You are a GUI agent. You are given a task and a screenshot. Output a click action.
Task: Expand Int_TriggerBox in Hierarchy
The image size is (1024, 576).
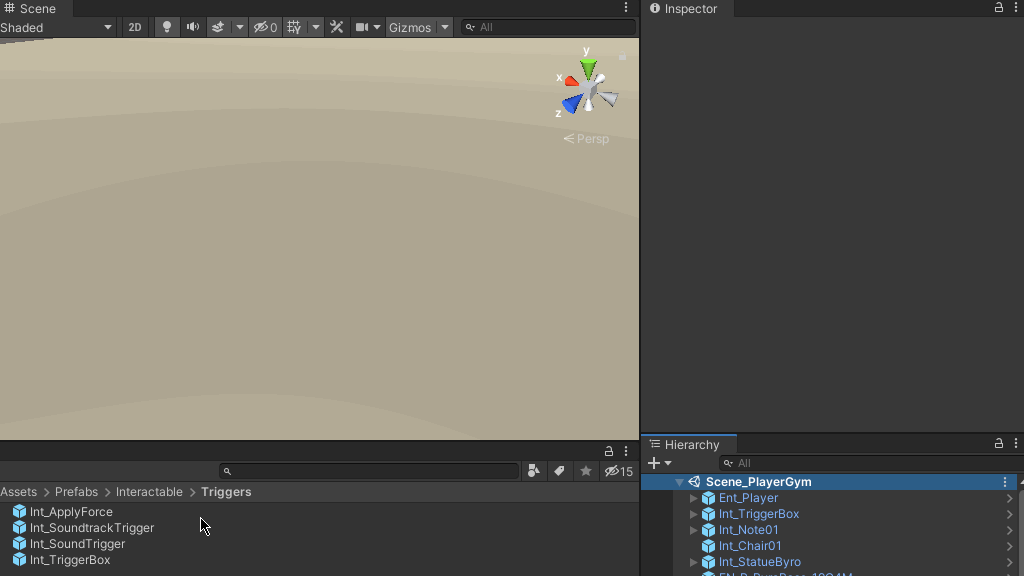tap(694, 514)
